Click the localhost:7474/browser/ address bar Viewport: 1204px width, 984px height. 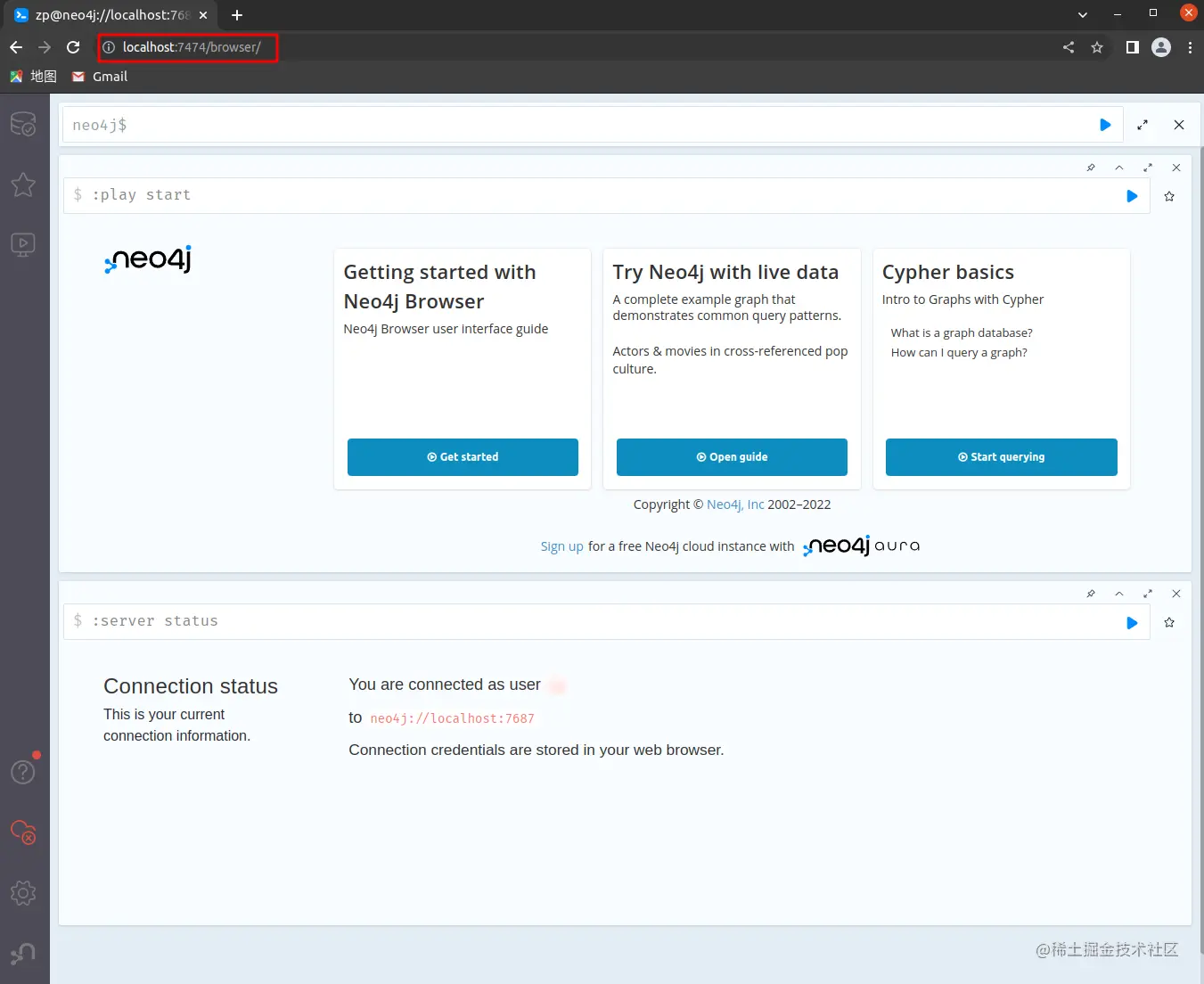click(192, 47)
